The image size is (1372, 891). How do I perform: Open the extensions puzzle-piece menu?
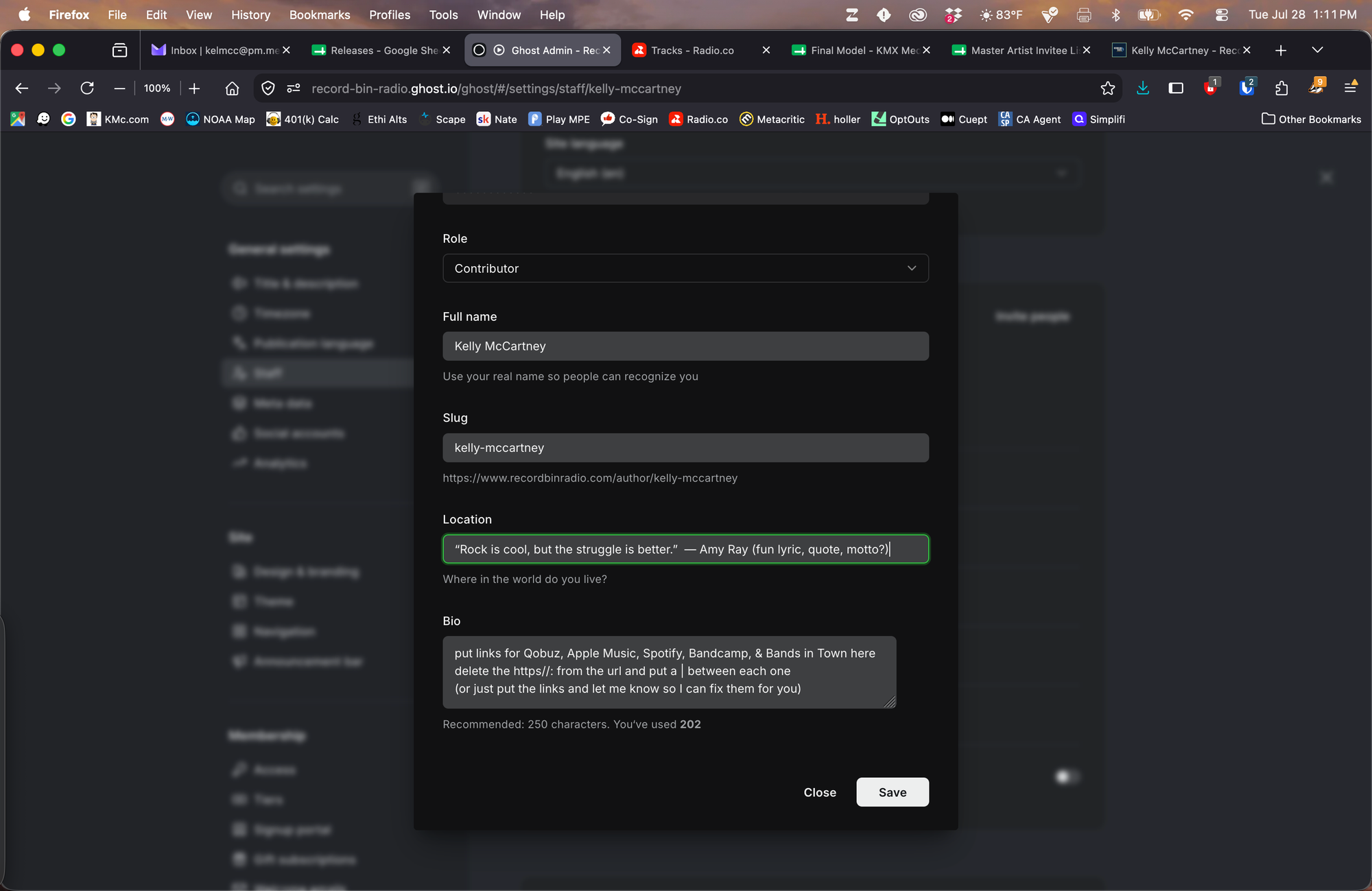[1281, 88]
